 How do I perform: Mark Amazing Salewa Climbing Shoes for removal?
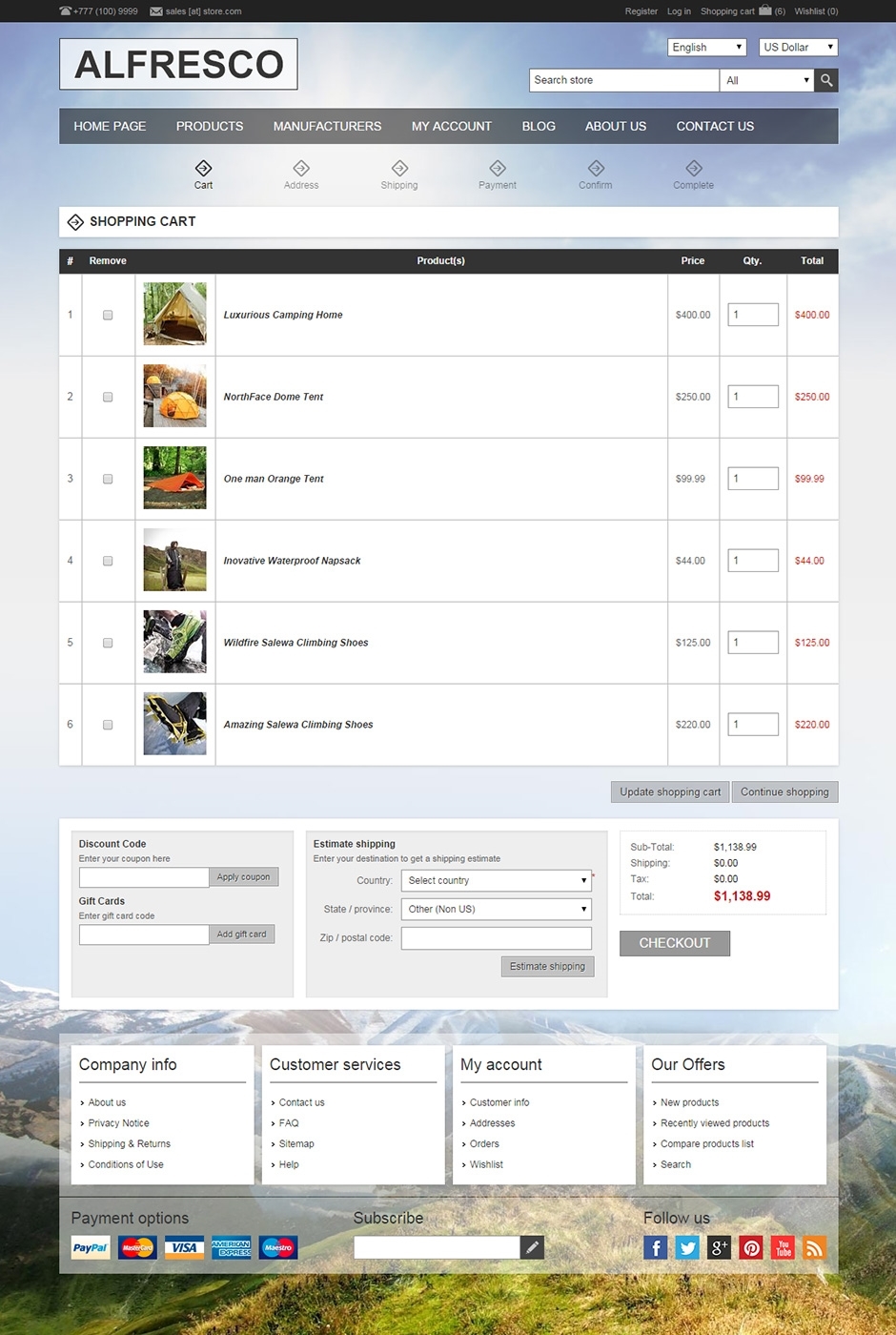click(x=108, y=725)
